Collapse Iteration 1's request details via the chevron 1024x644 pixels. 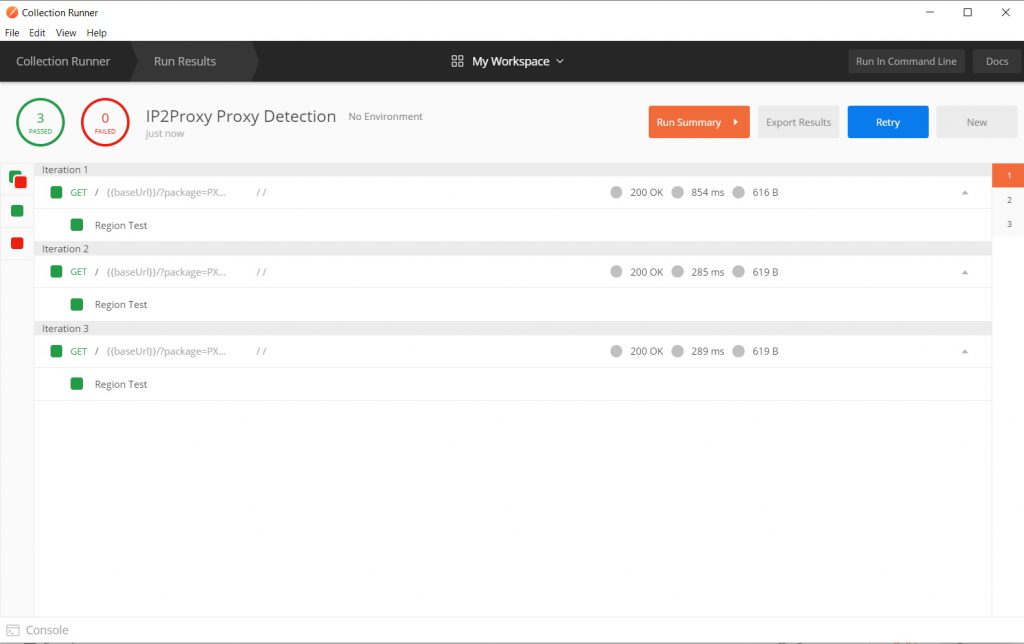[965, 192]
